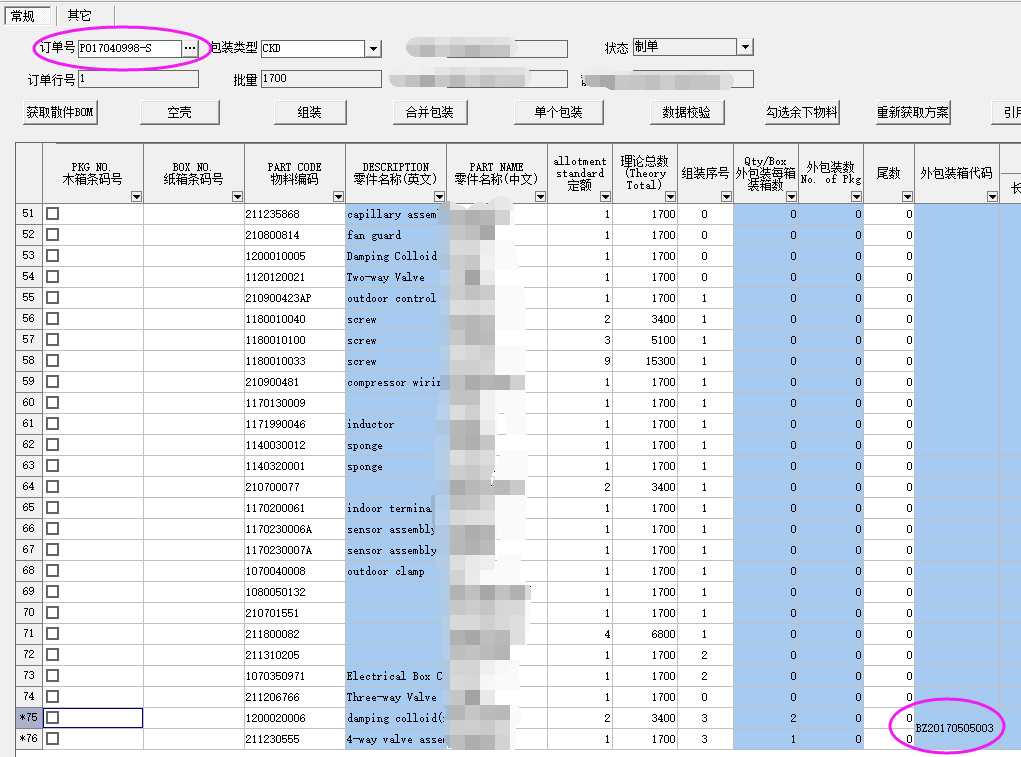The image size is (1021, 757).
Task: Check the checkbox in row 52
Action: point(53,234)
